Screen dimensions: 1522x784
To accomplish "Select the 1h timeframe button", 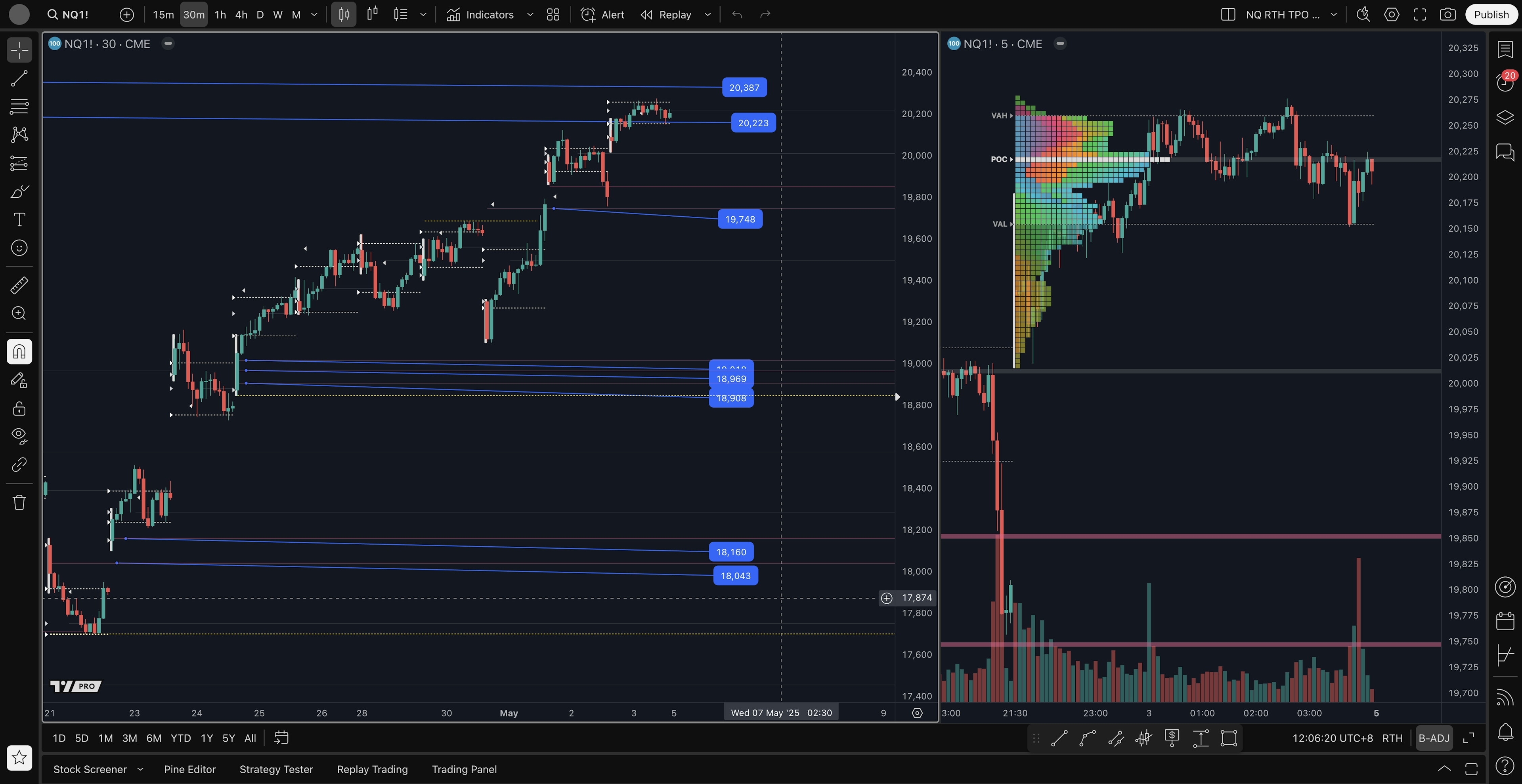I will [x=220, y=15].
